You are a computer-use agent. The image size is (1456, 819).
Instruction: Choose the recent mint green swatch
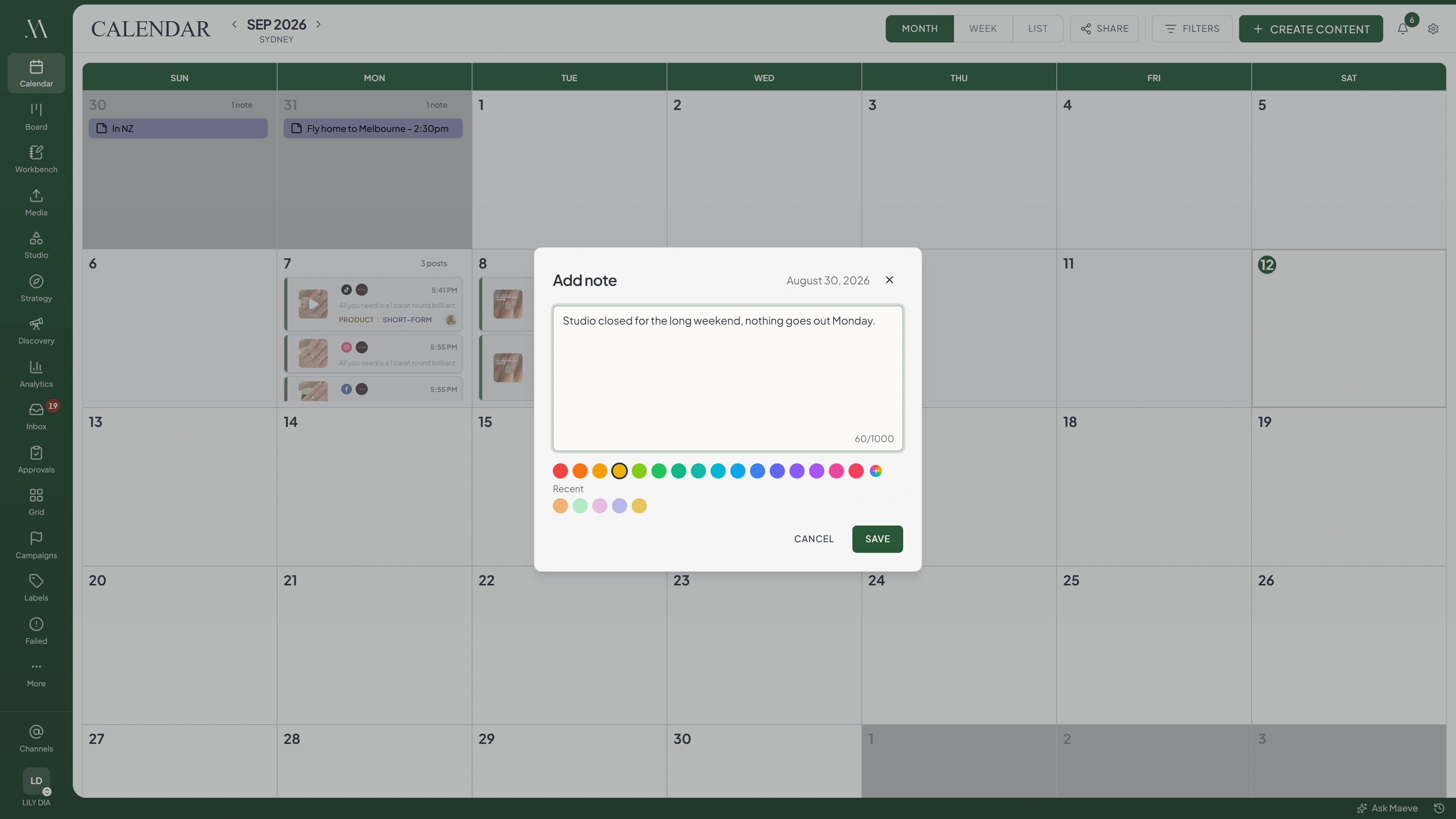(x=580, y=506)
